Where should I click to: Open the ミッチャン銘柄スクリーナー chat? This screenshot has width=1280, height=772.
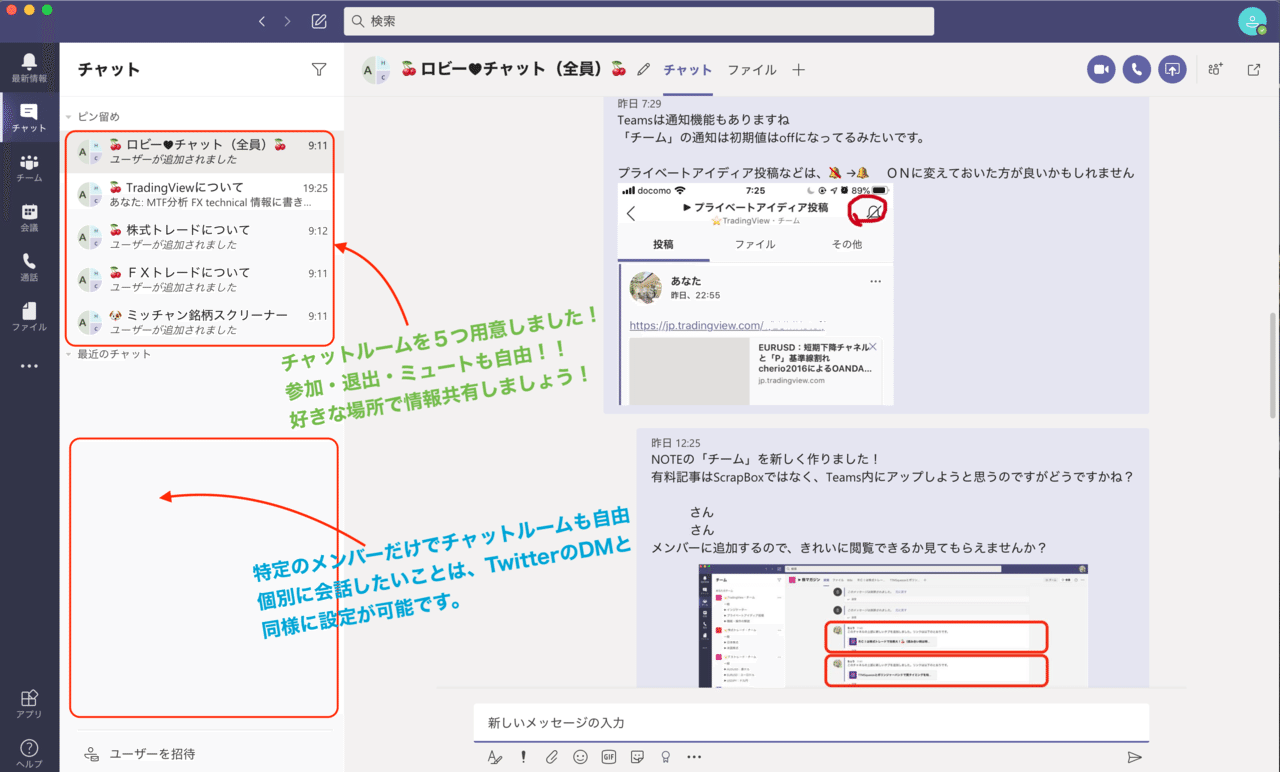tap(202, 322)
